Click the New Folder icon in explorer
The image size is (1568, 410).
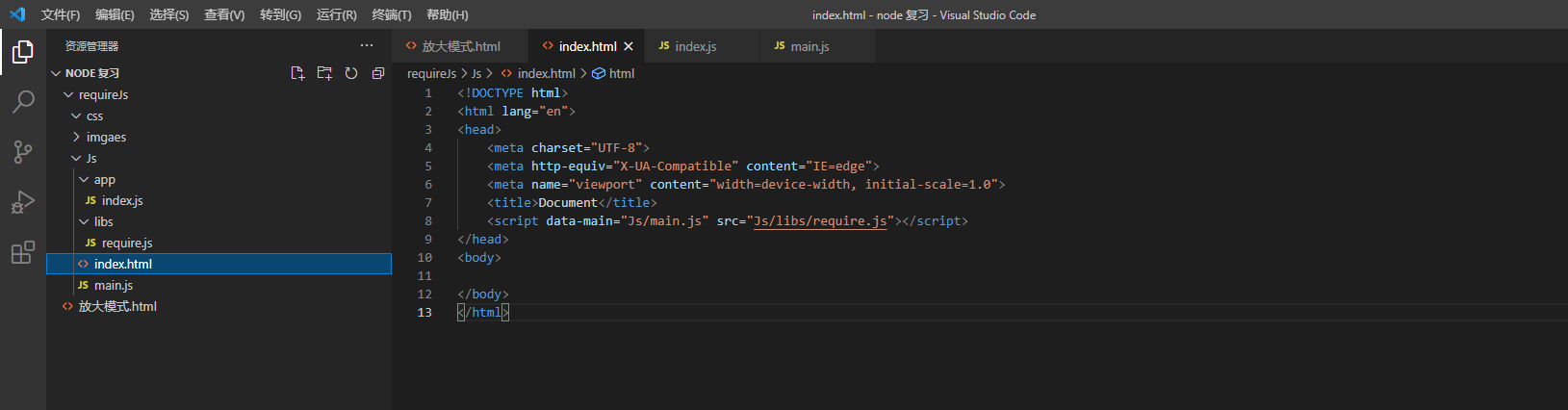click(x=324, y=73)
